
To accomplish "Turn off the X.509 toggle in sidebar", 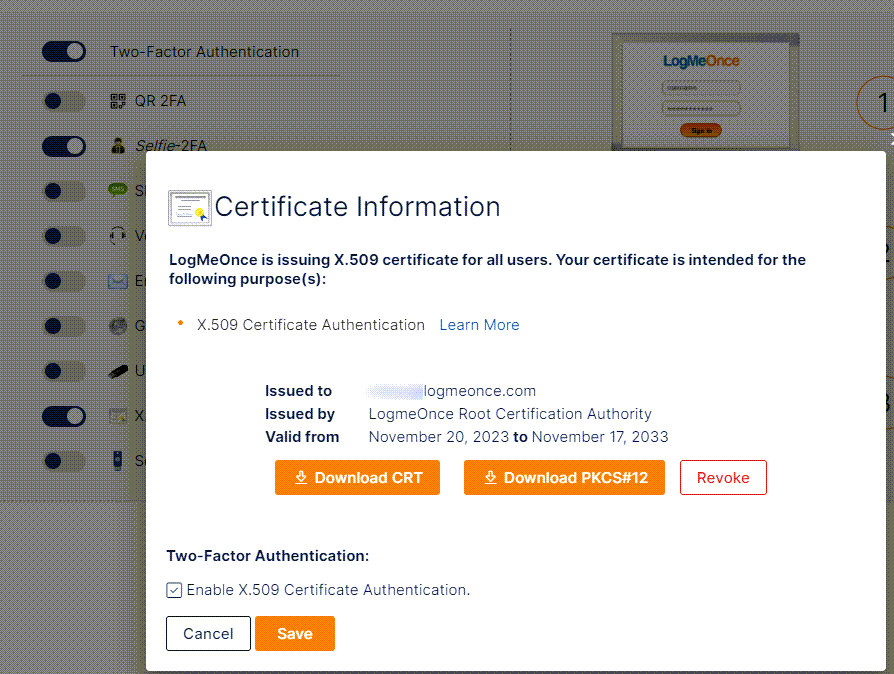I will (63, 415).
